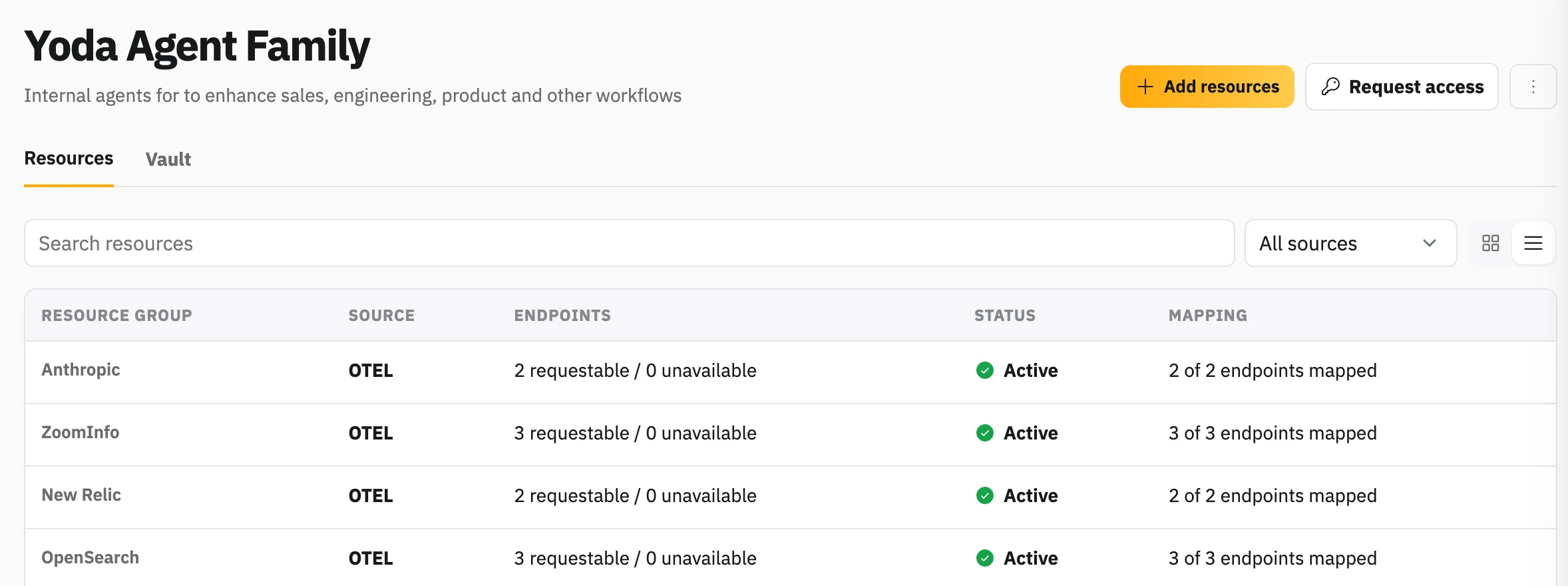Image resolution: width=1568 pixels, height=586 pixels.
Task: Click Anthropic's 2 of 2 endpoints mapped
Action: point(1273,370)
